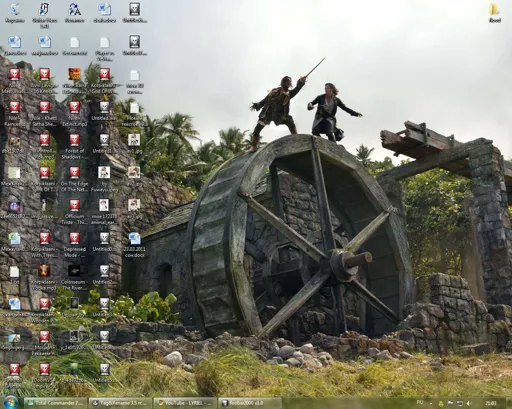Select the 'Colosseum - The River' file icon
Viewport: 512px width, 409px height.
click(74, 278)
